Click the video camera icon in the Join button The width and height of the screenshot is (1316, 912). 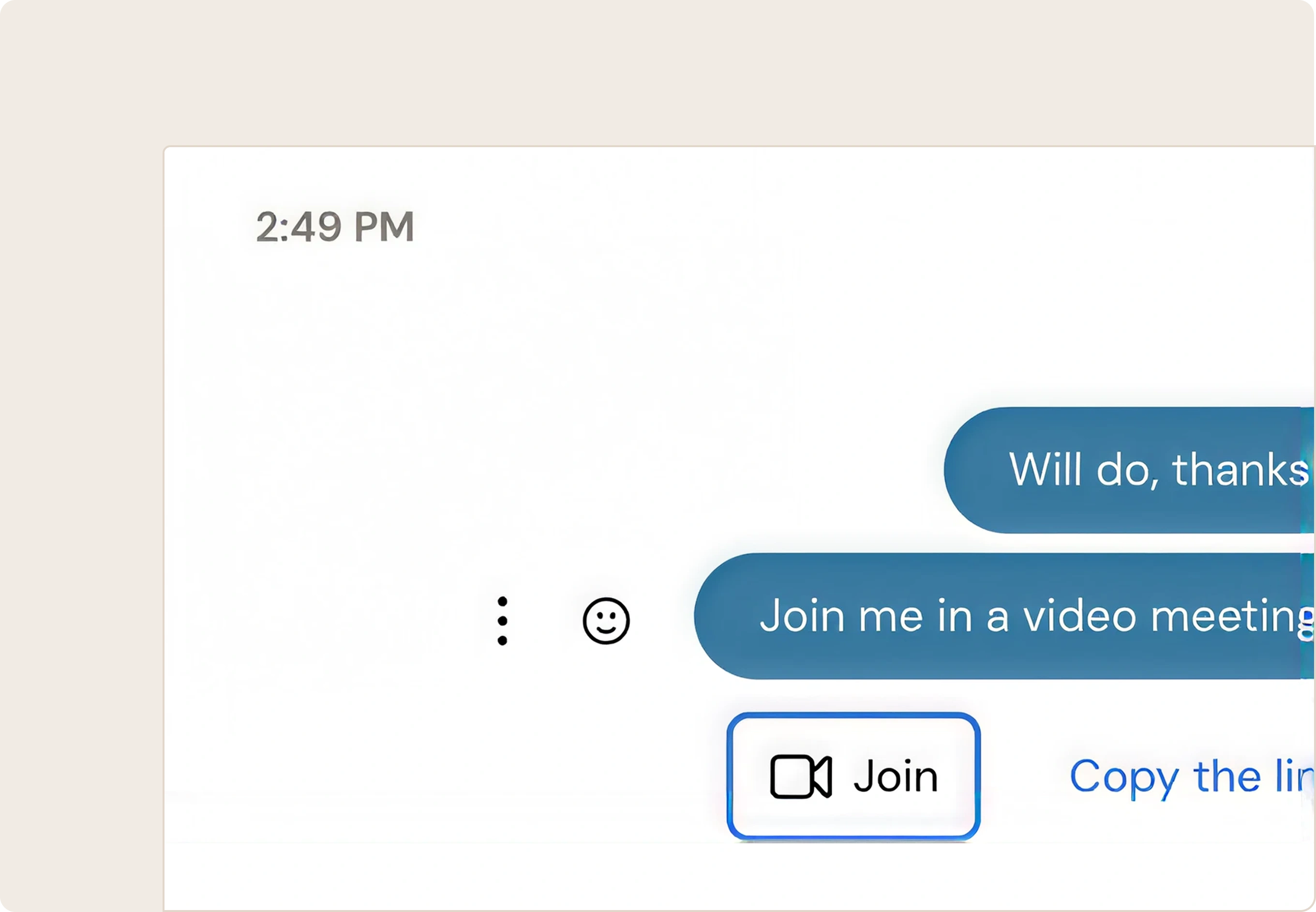coord(801,776)
